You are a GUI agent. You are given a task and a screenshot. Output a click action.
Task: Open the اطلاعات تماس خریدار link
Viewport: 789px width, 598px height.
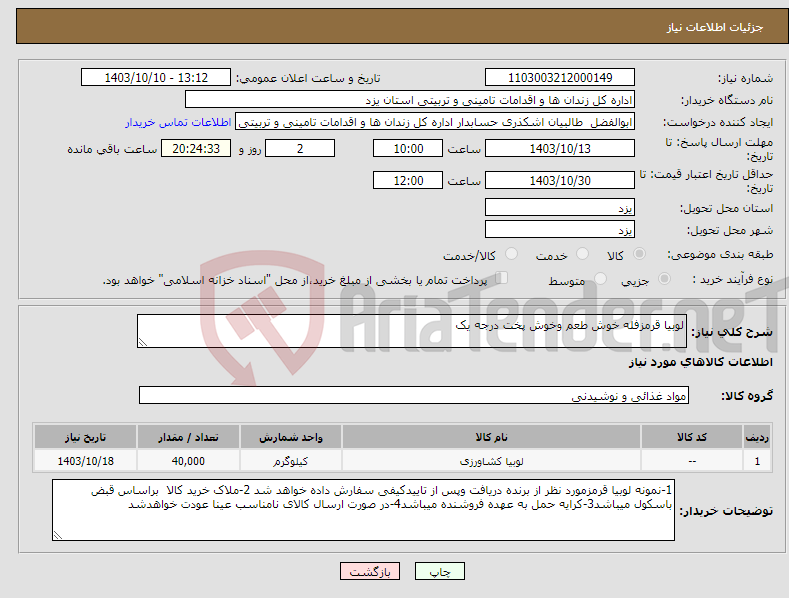pos(178,122)
